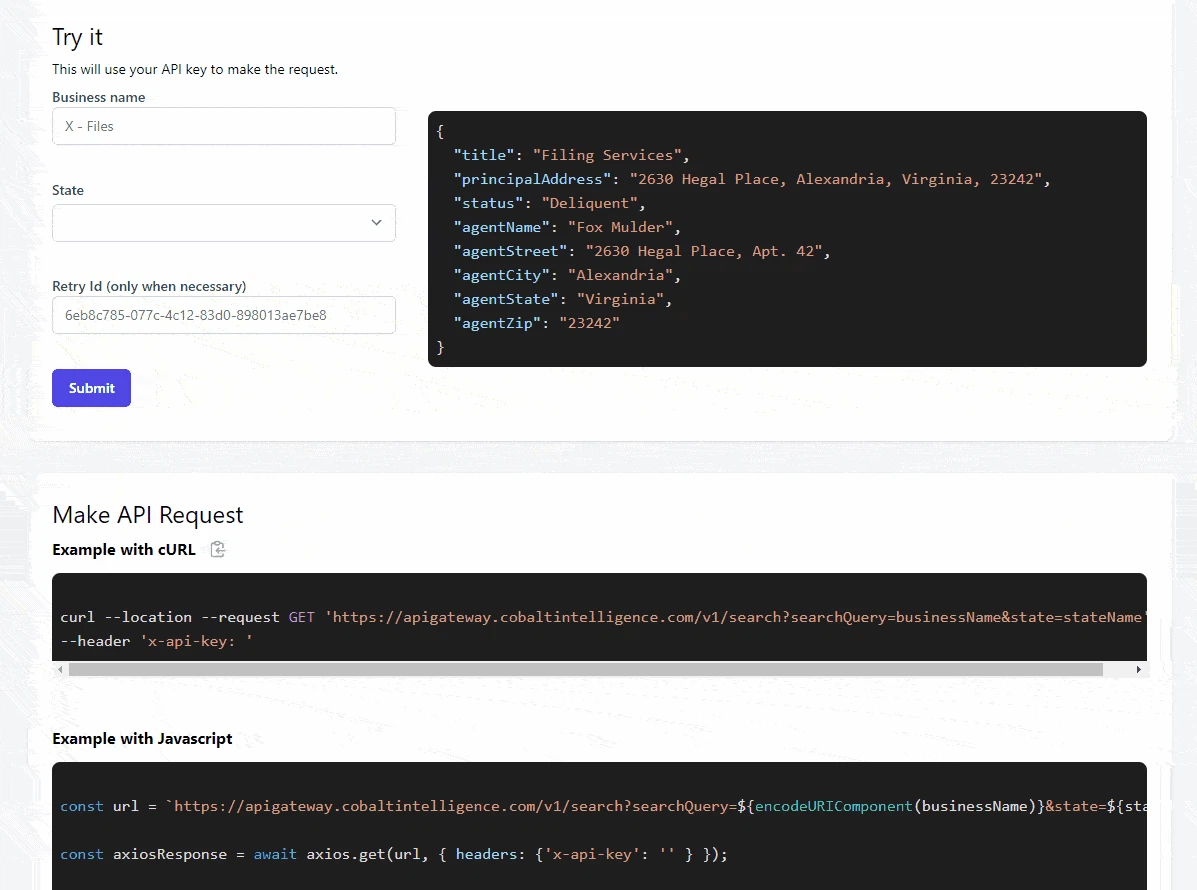
Task: Click the State dropdown chevron
Action: click(375, 223)
